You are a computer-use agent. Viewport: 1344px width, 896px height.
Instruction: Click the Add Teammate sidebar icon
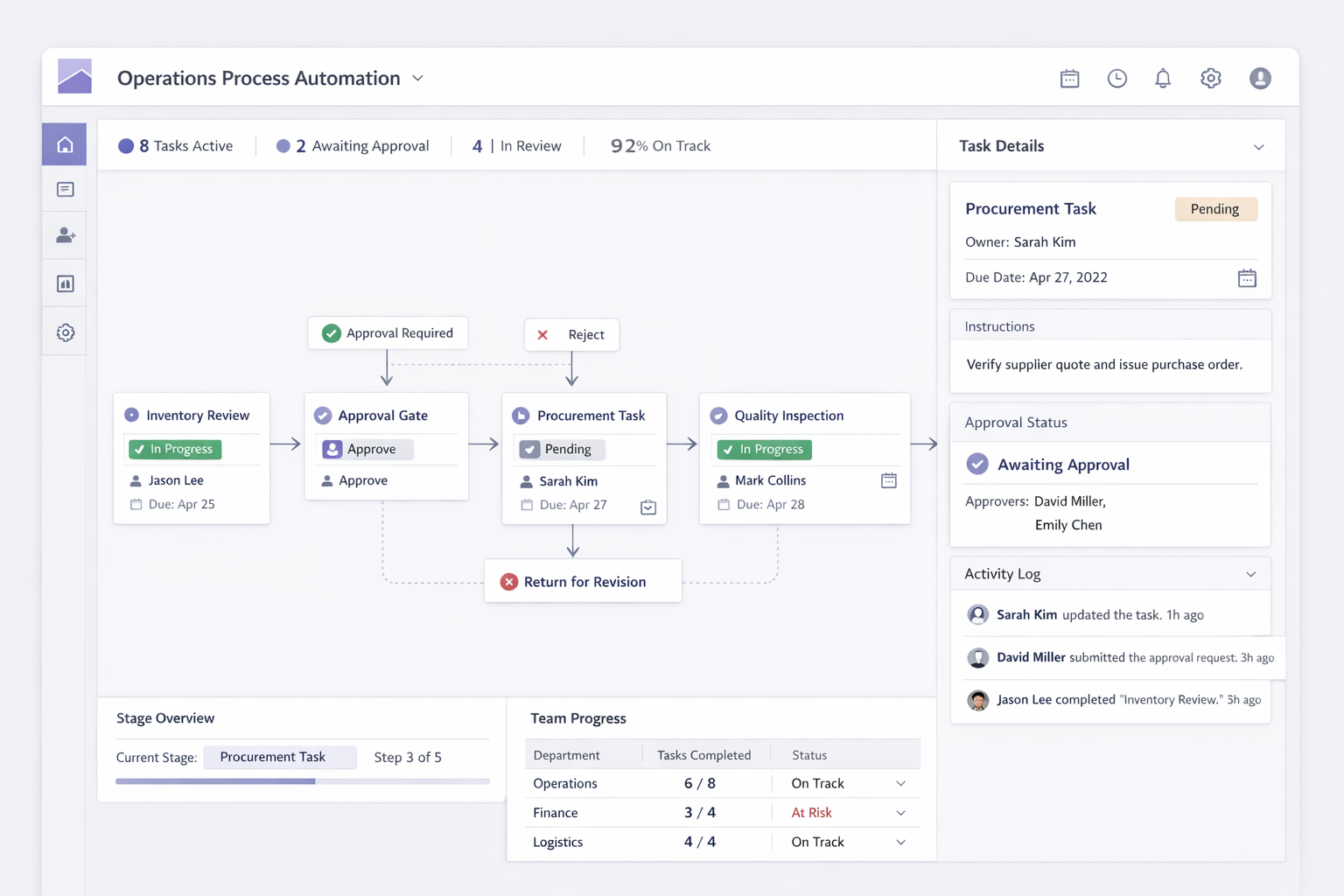tap(64, 234)
